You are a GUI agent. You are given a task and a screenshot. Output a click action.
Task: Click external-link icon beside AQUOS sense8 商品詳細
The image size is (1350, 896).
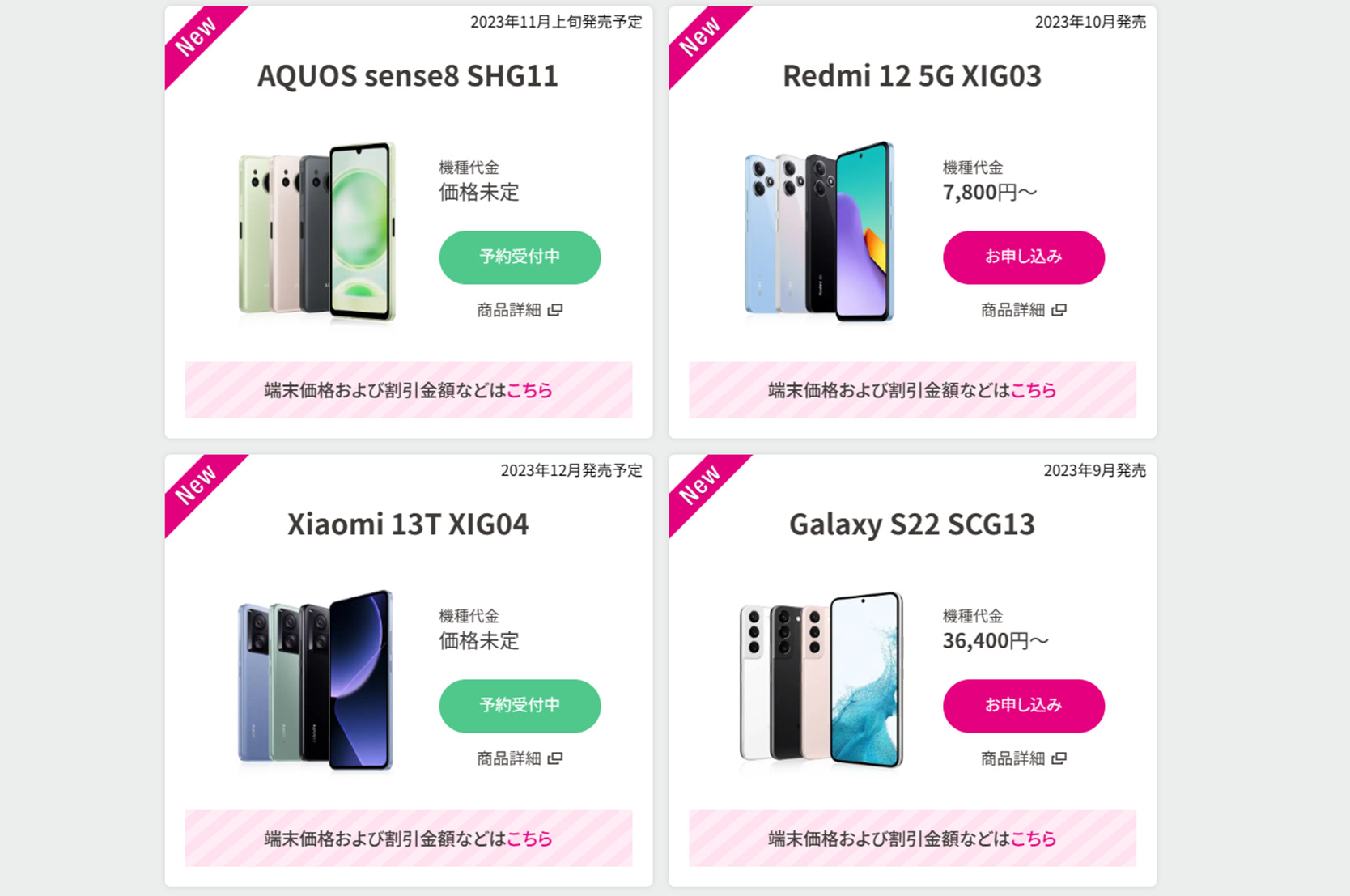(x=555, y=310)
